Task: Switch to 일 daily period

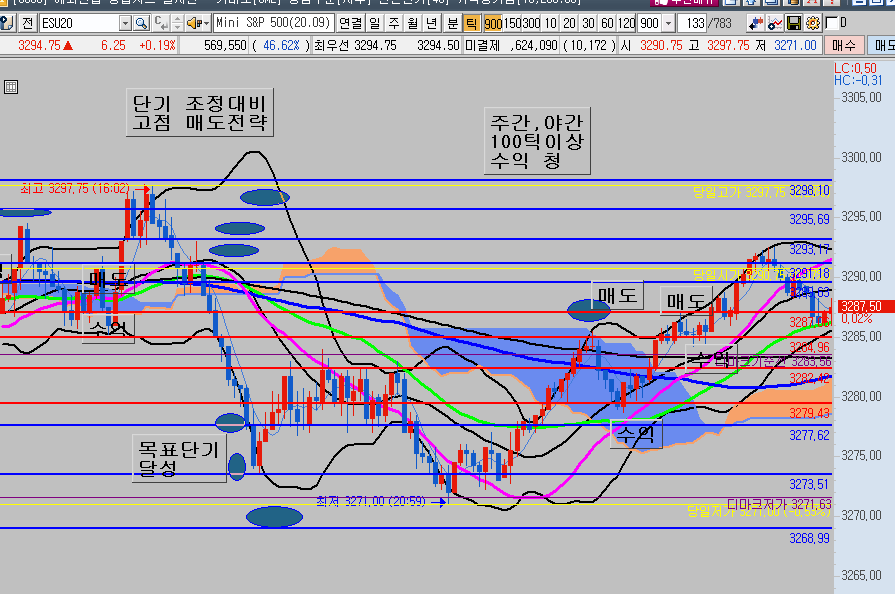Action: (374, 23)
